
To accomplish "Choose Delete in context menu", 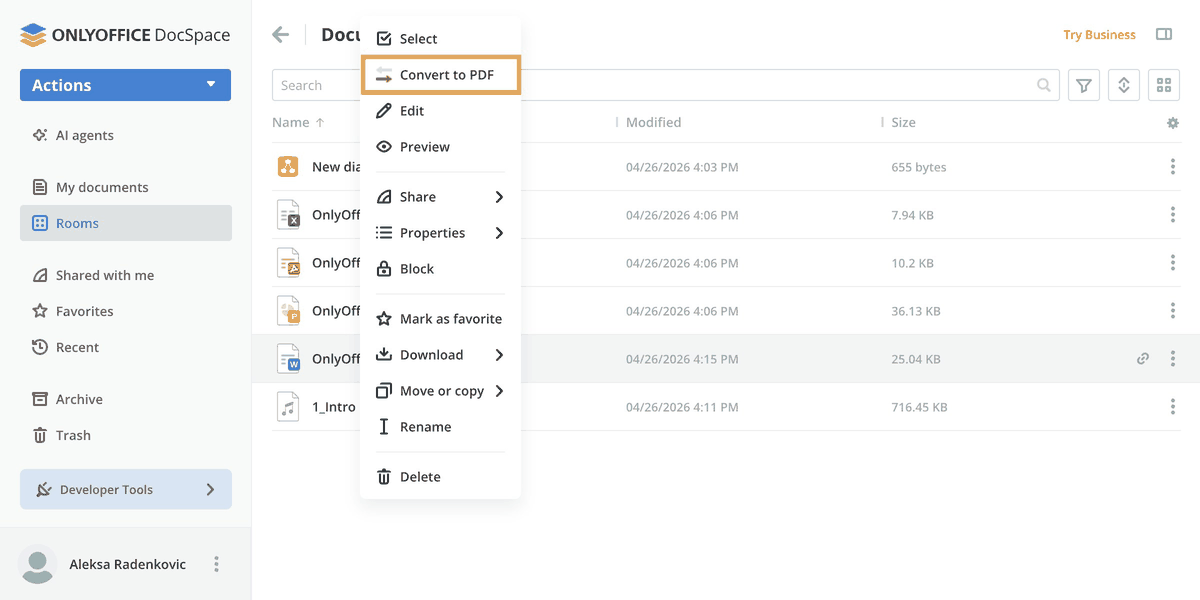I will (x=440, y=477).
